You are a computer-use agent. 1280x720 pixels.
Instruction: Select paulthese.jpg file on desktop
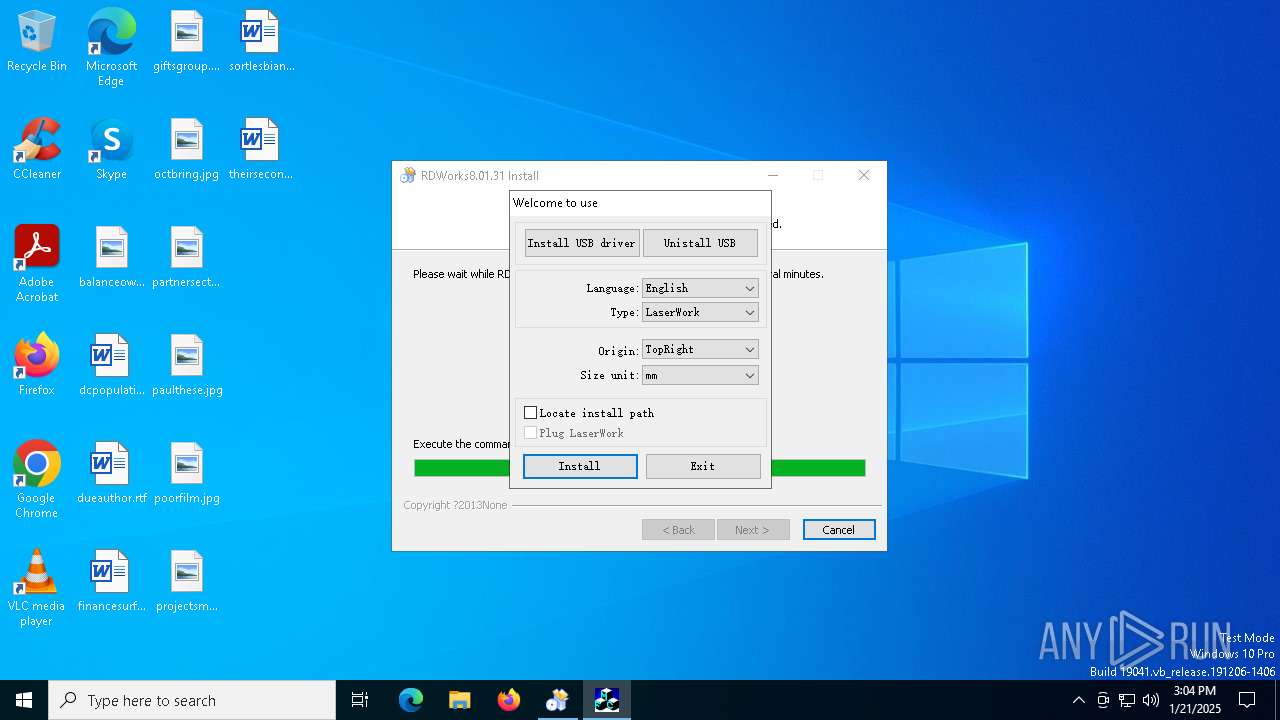pyautogui.click(x=186, y=366)
